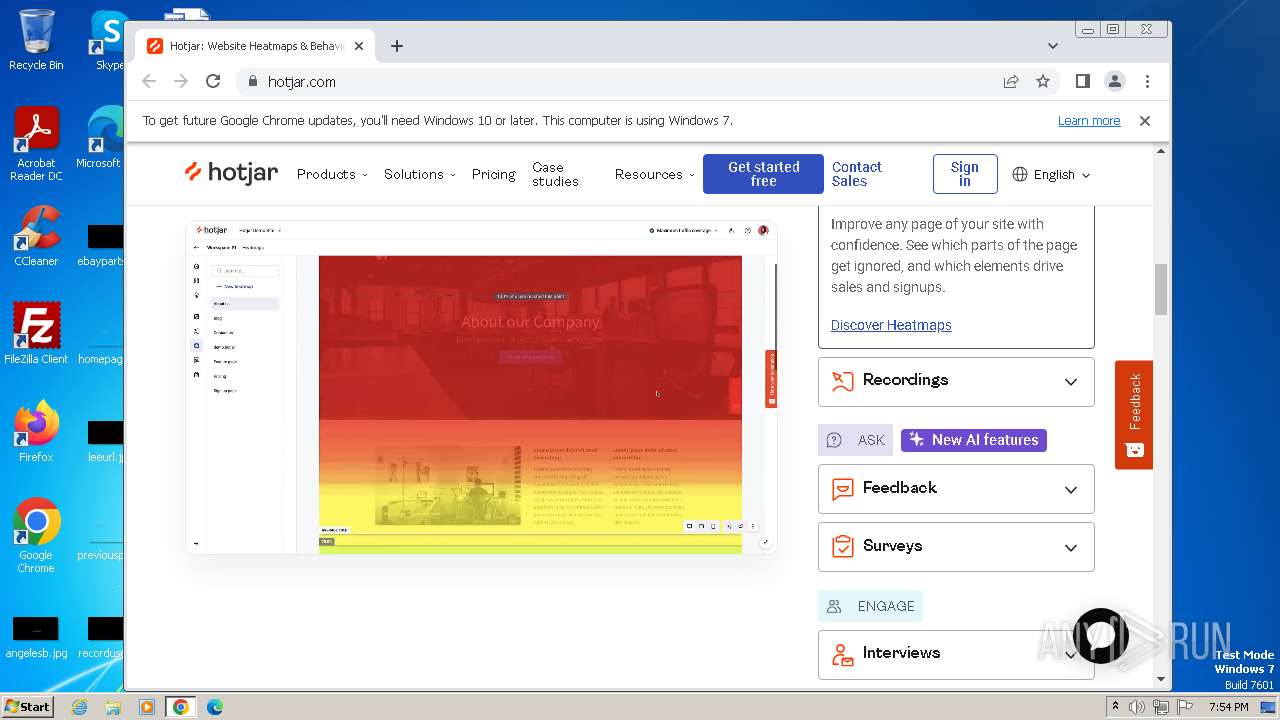This screenshot has height=720, width=1280.
Task: Click the Get started free button
Action: click(763, 174)
